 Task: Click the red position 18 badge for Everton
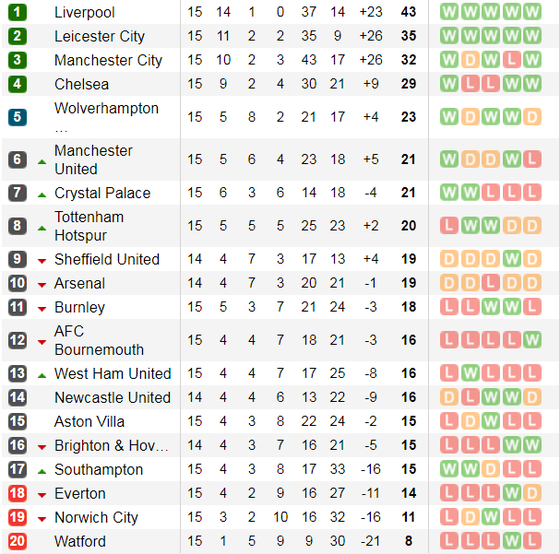click(17, 493)
